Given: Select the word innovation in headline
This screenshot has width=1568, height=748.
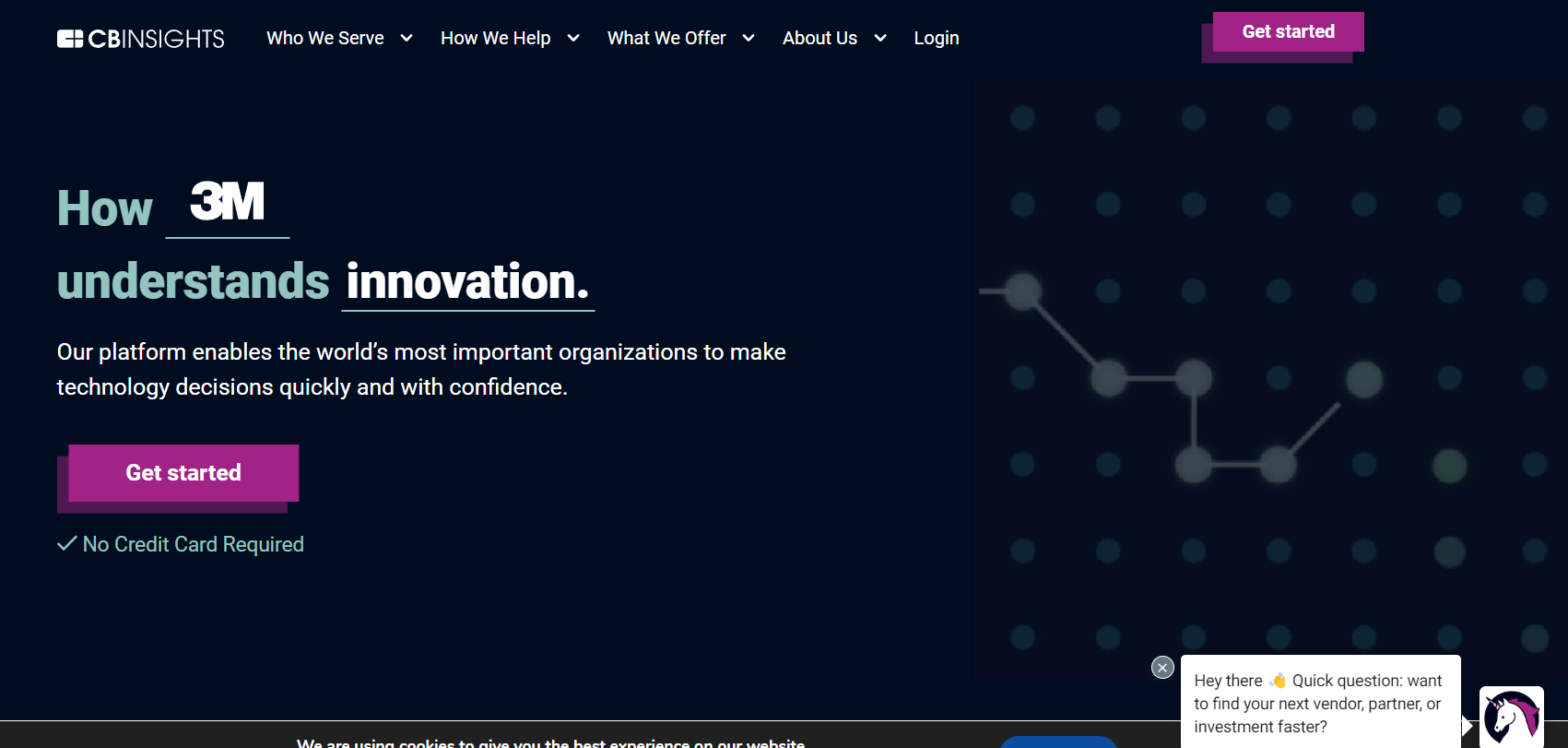Looking at the screenshot, I should pyautogui.click(x=467, y=281).
